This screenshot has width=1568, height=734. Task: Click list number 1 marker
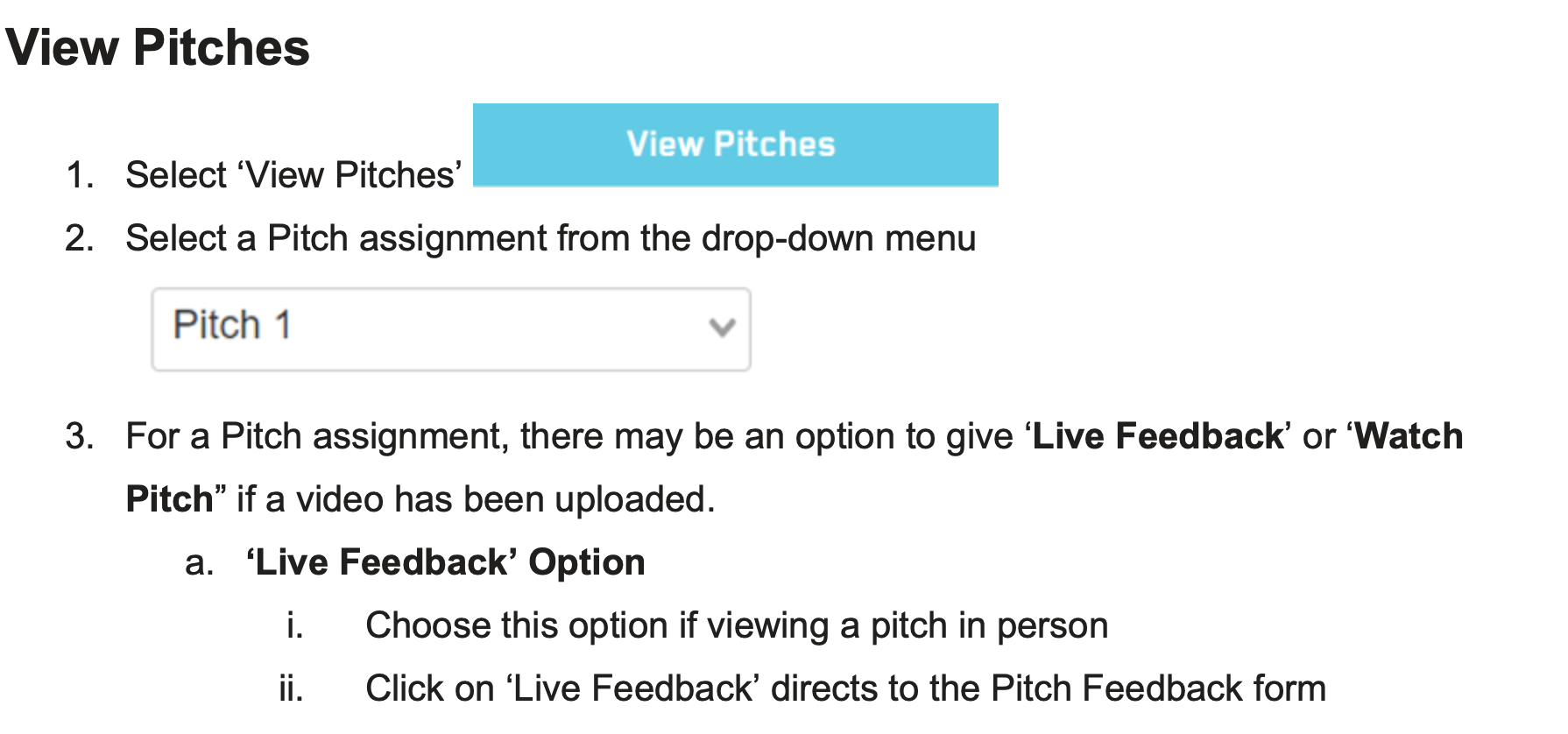(x=80, y=175)
